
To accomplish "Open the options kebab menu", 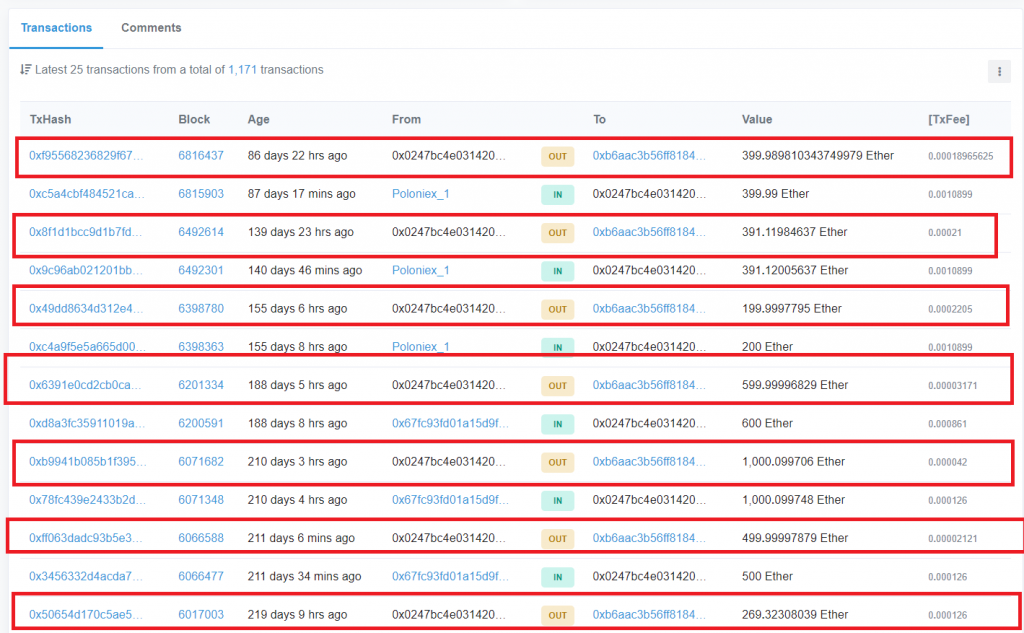I will 999,71.
